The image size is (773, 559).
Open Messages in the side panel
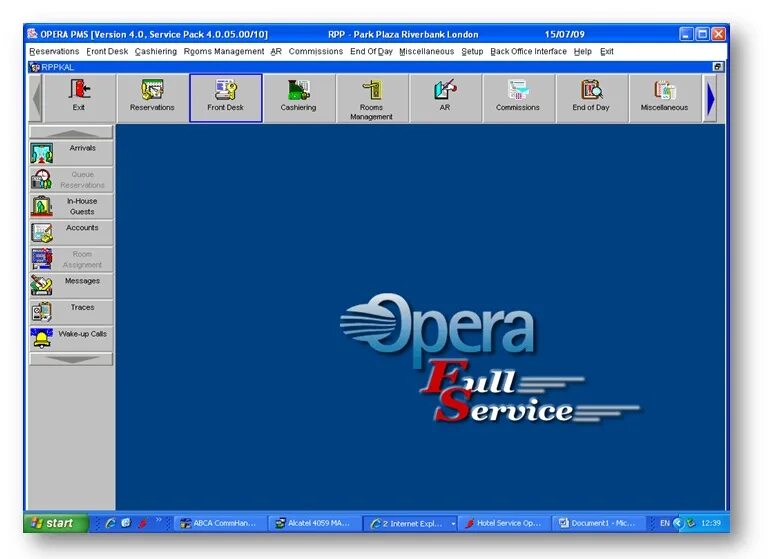pyautogui.click(x=71, y=286)
